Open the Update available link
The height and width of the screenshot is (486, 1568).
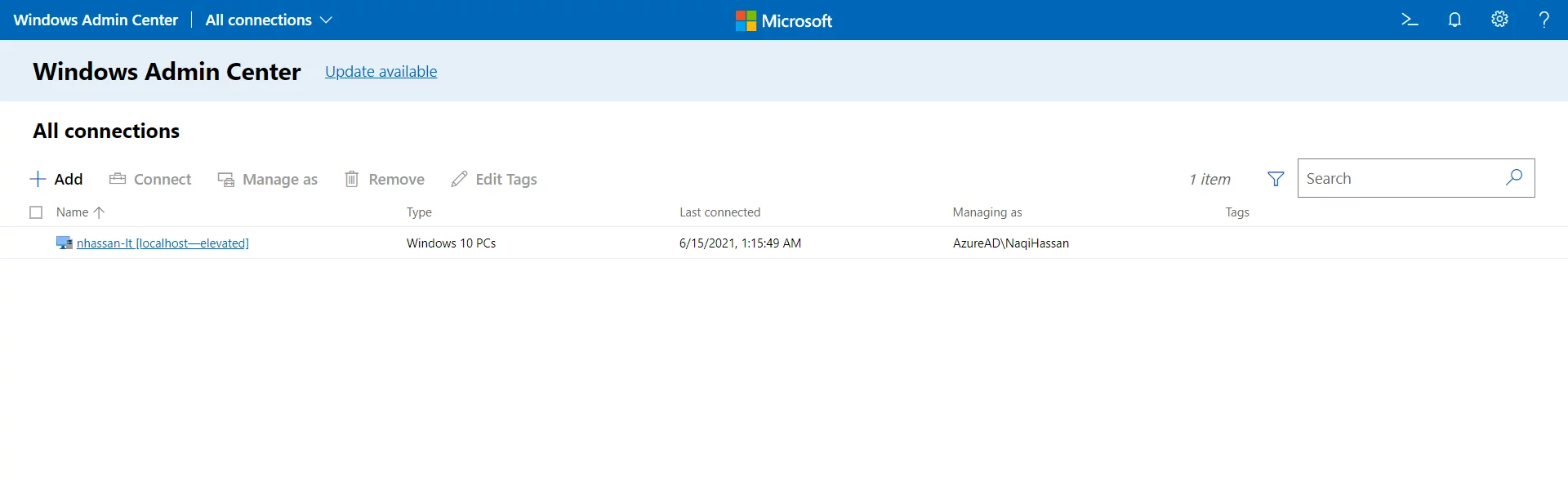tap(381, 72)
